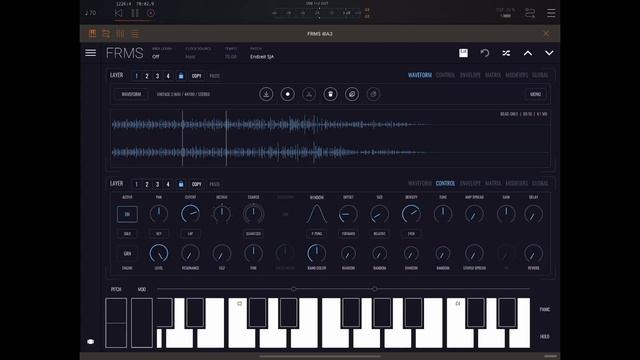Click the import waveform download icon

click(x=266, y=94)
